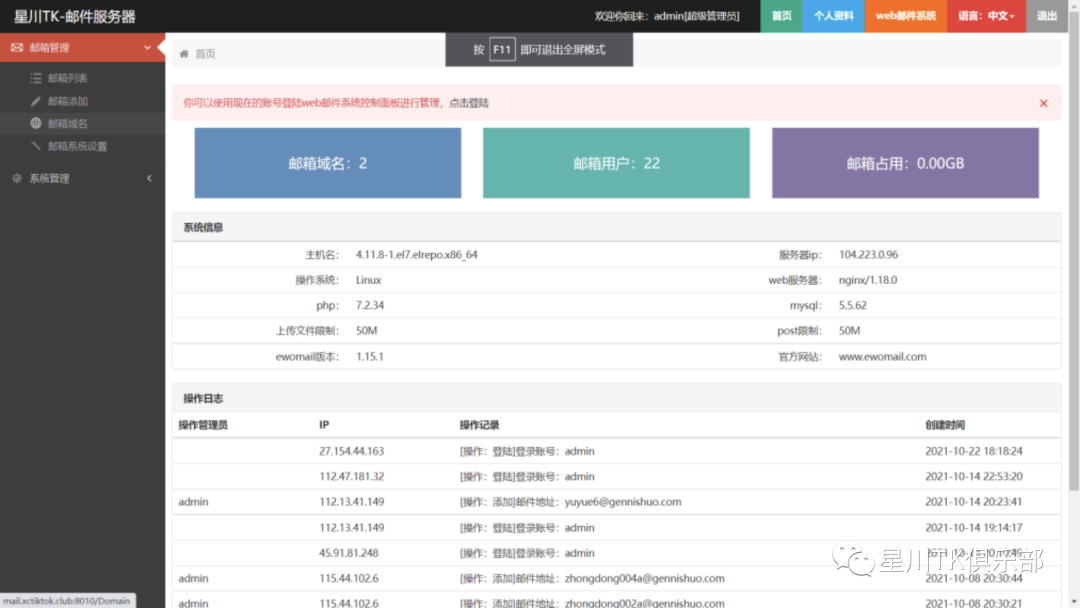Open the 语言: 中文 language dropdown
This screenshot has height=608, width=1080.
click(x=986, y=16)
